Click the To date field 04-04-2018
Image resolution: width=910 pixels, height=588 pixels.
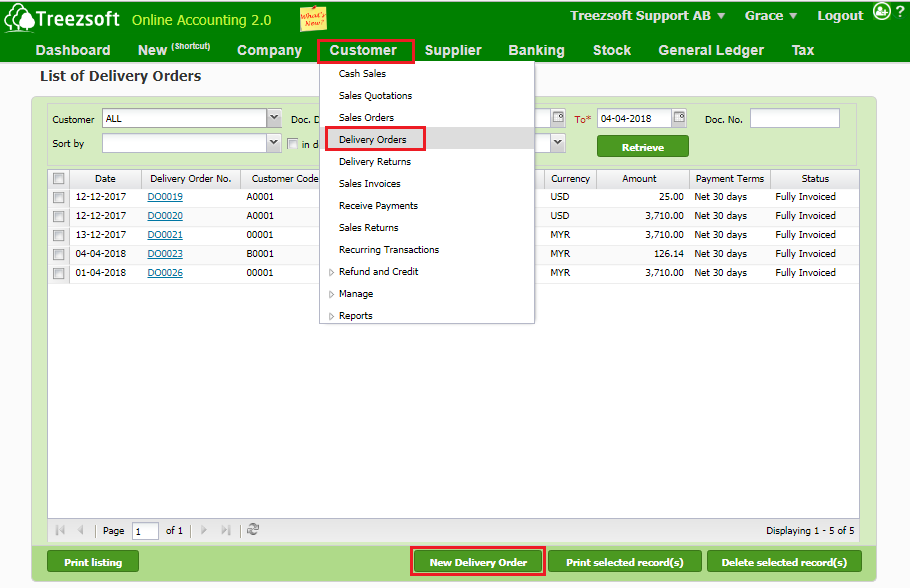coord(634,118)
